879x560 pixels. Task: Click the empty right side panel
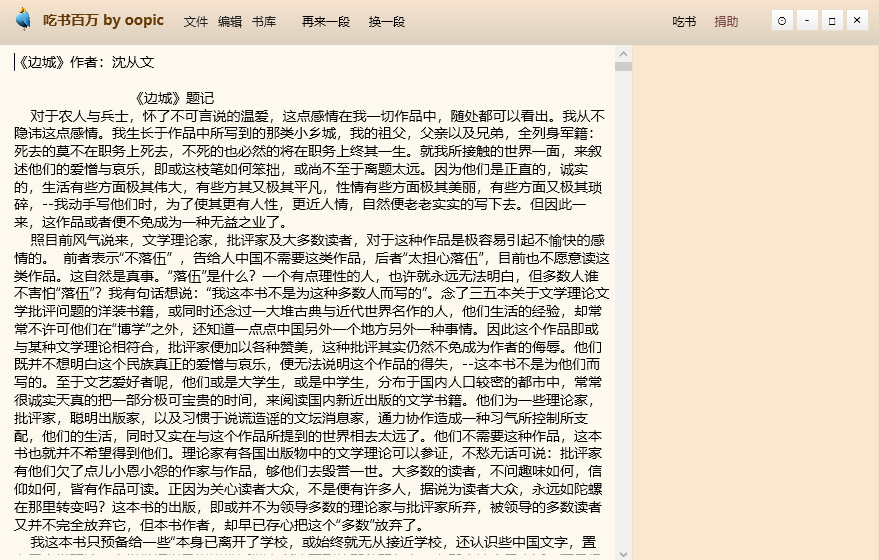click(x=755, y=303)
